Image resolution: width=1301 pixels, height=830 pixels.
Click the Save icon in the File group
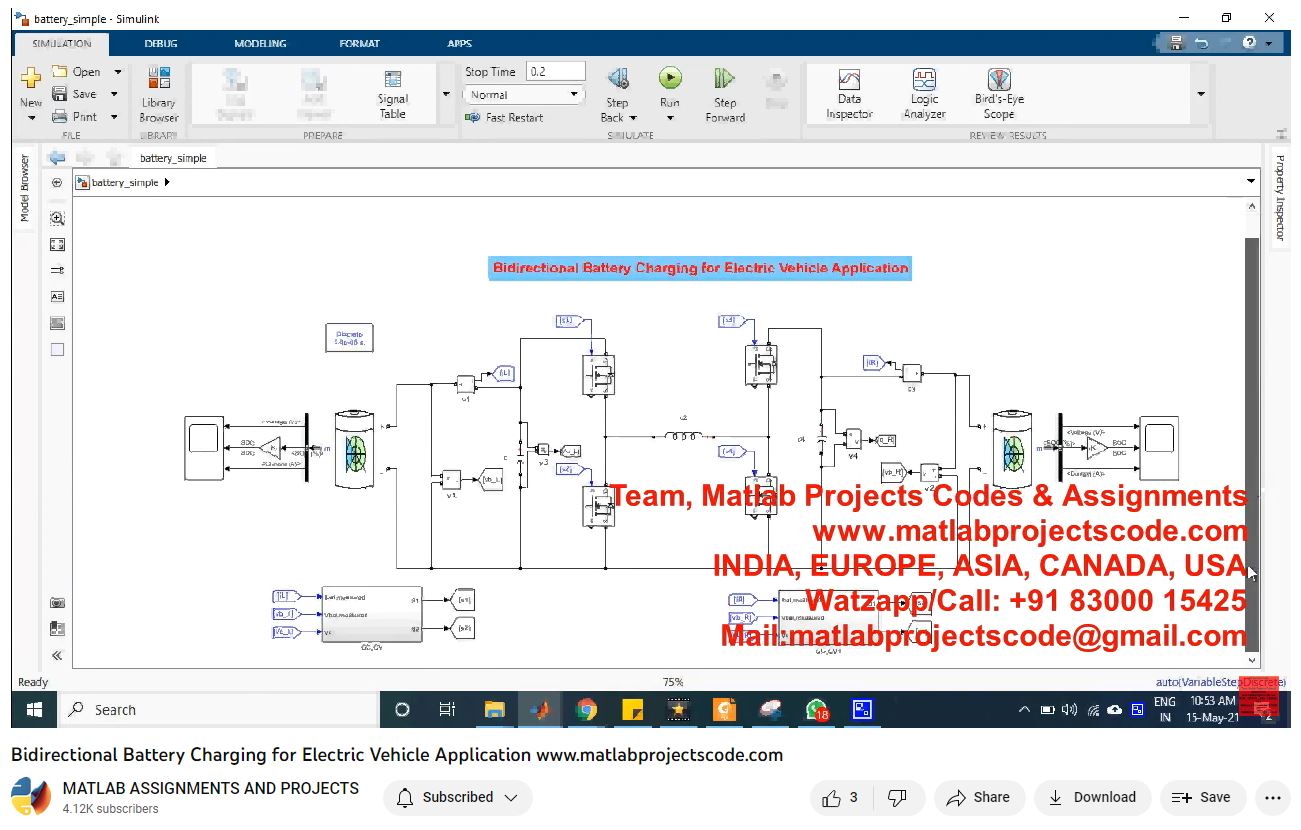click(x=59, y=94)
